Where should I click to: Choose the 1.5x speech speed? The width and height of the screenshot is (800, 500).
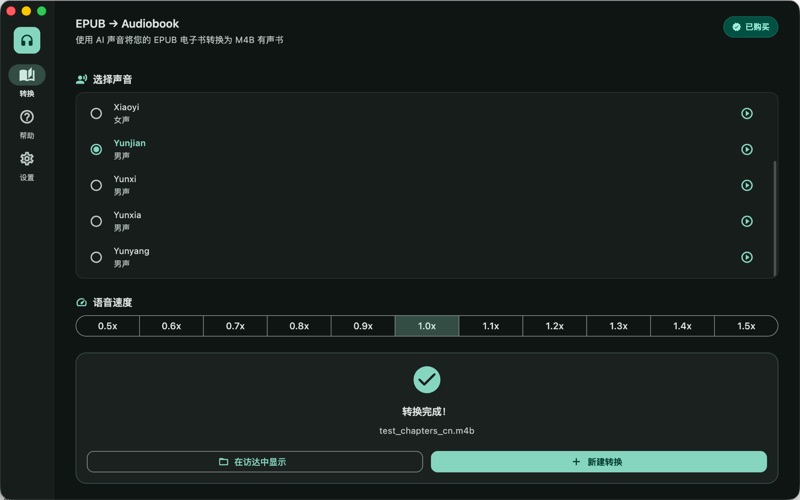[x=746, y=326]
